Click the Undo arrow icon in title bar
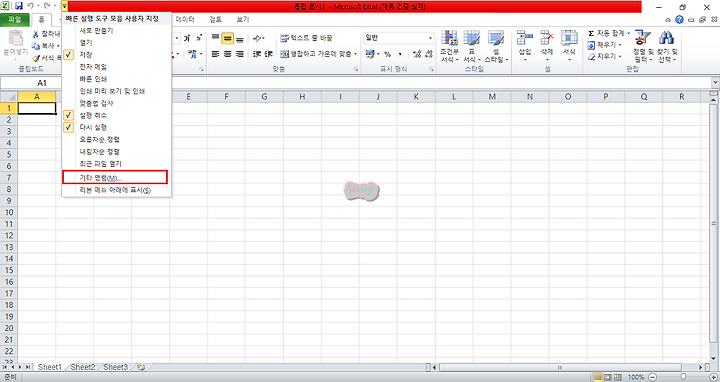This screenshot has width=720, height=382. pos(30,6)
